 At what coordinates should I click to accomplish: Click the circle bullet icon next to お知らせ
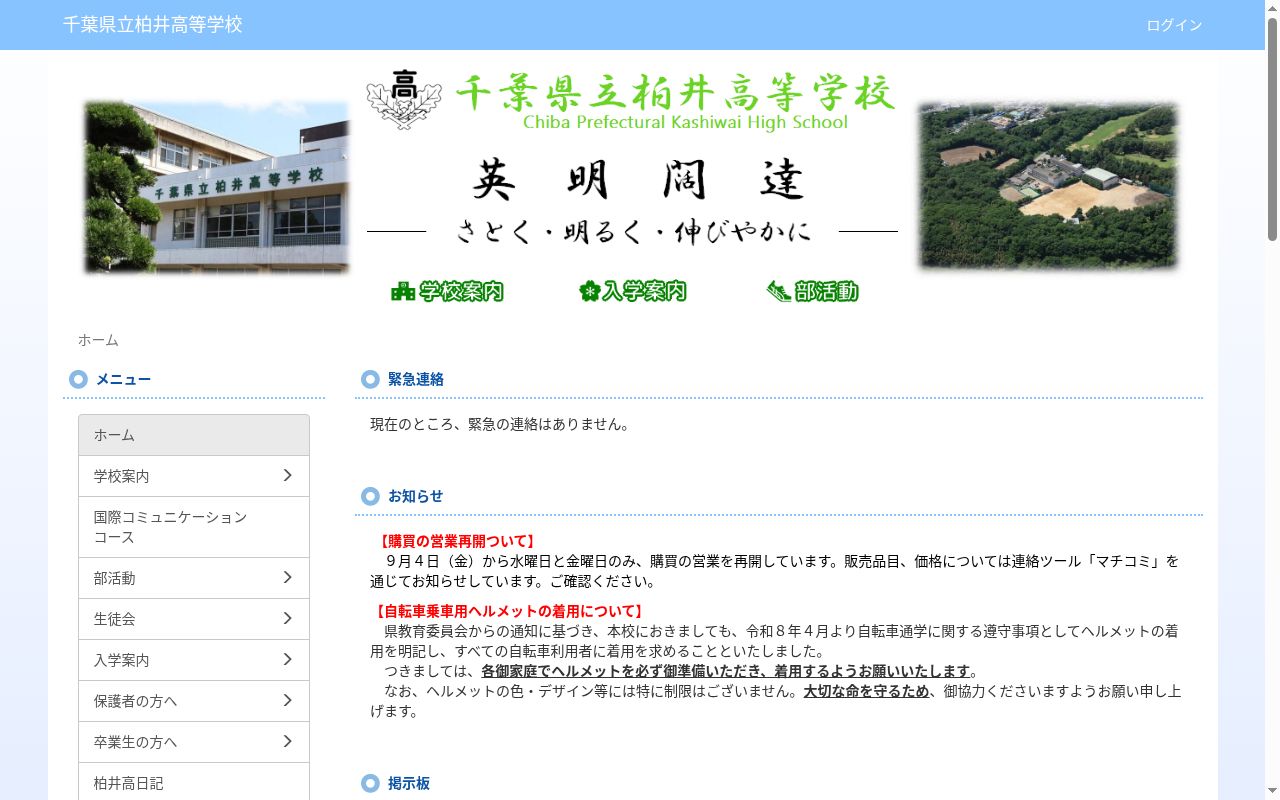370,496
